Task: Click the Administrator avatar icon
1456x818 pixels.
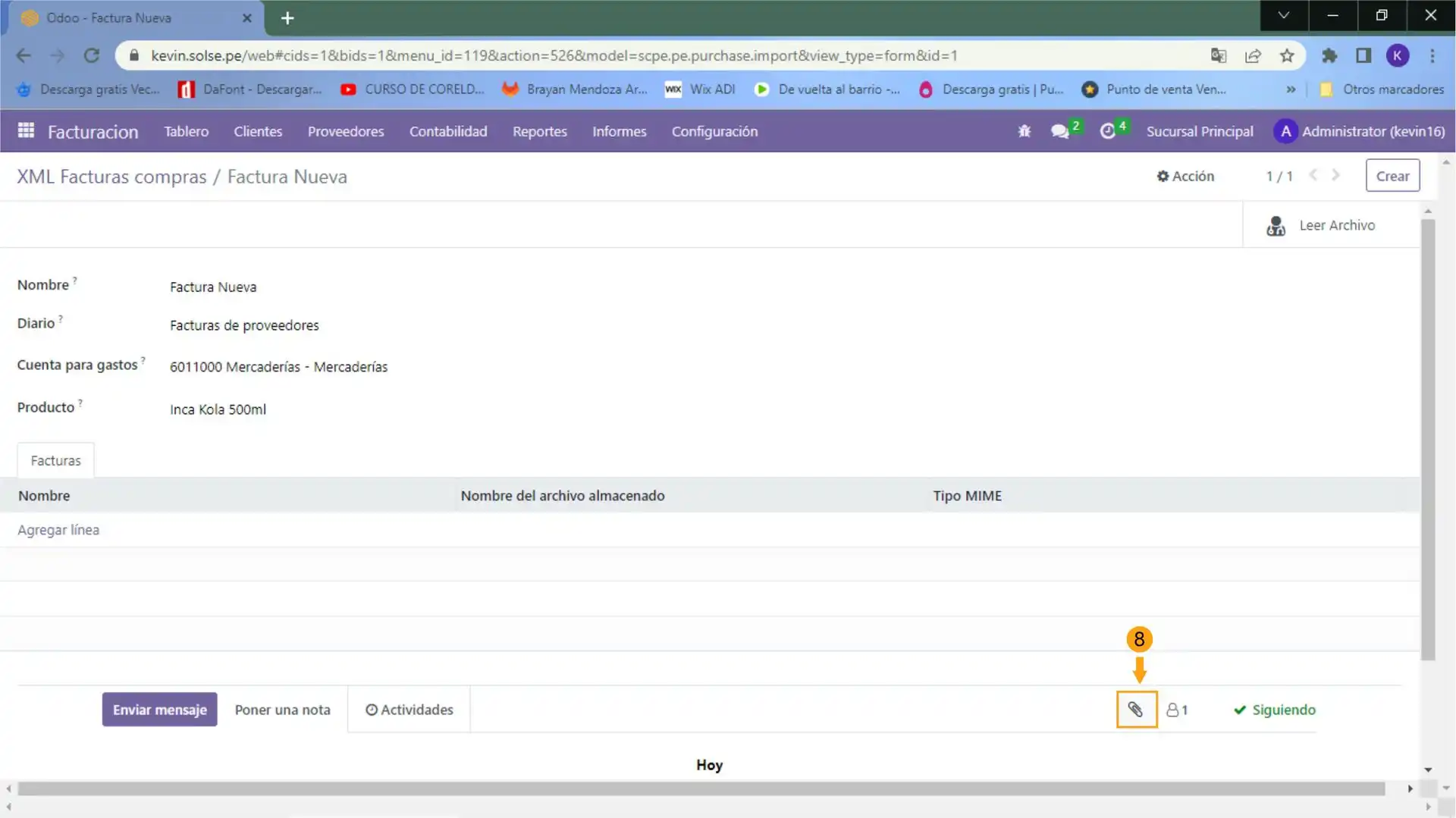Action: [x=1285, y=131]
